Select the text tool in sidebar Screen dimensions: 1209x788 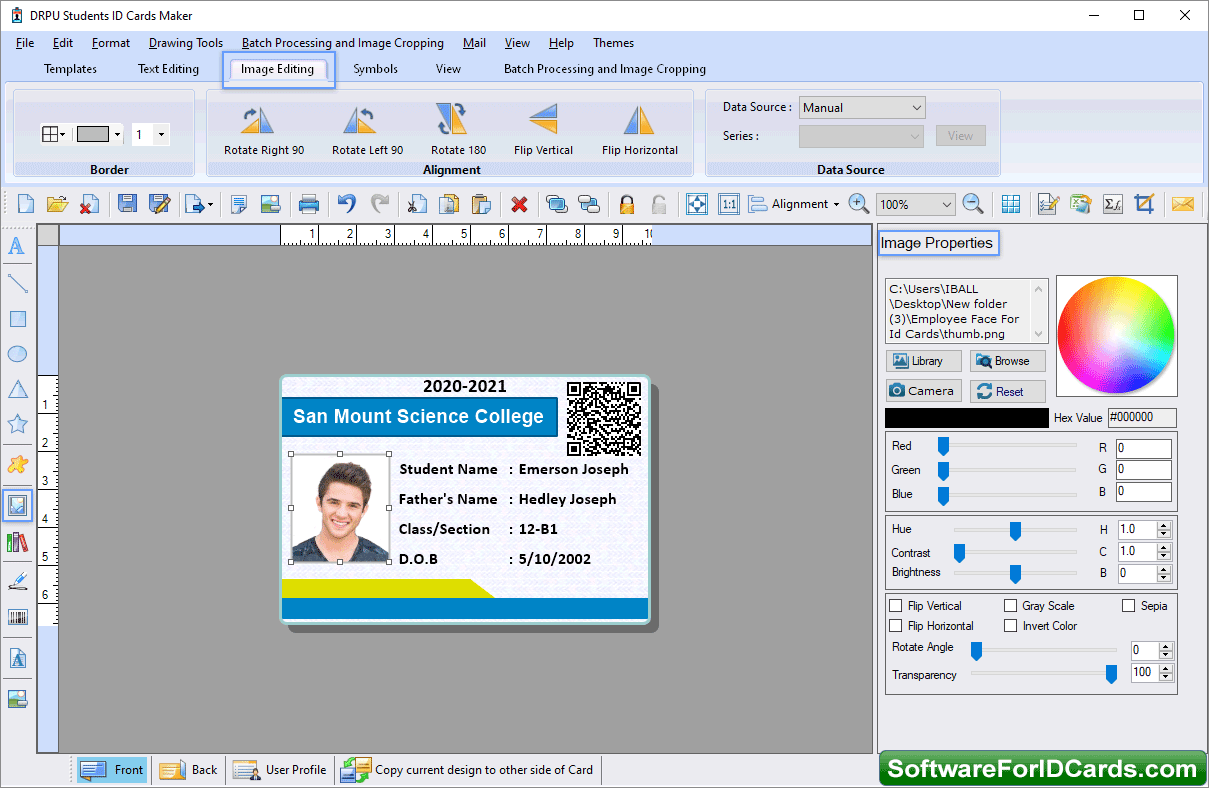point(17,246)
